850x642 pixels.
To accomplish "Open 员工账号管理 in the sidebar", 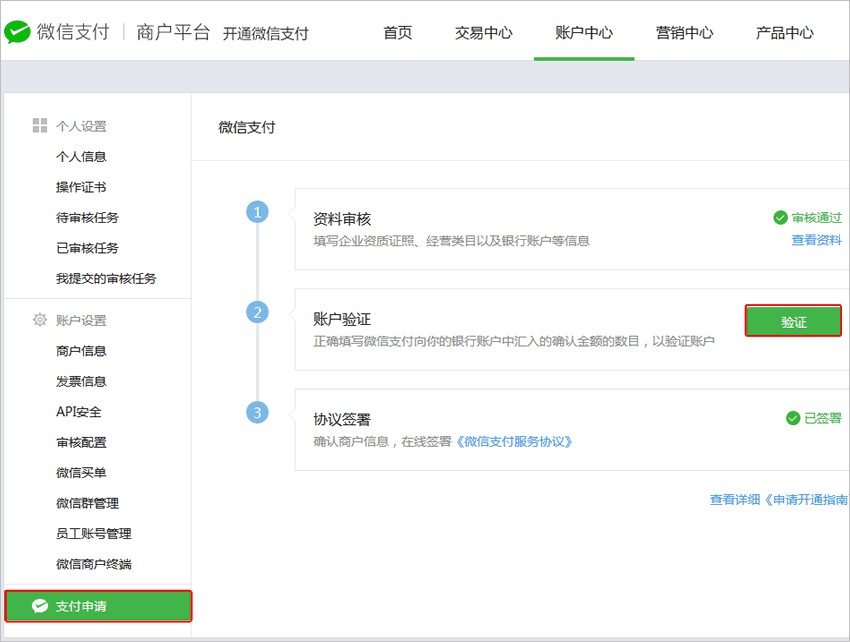I will [x=94, y=534].
